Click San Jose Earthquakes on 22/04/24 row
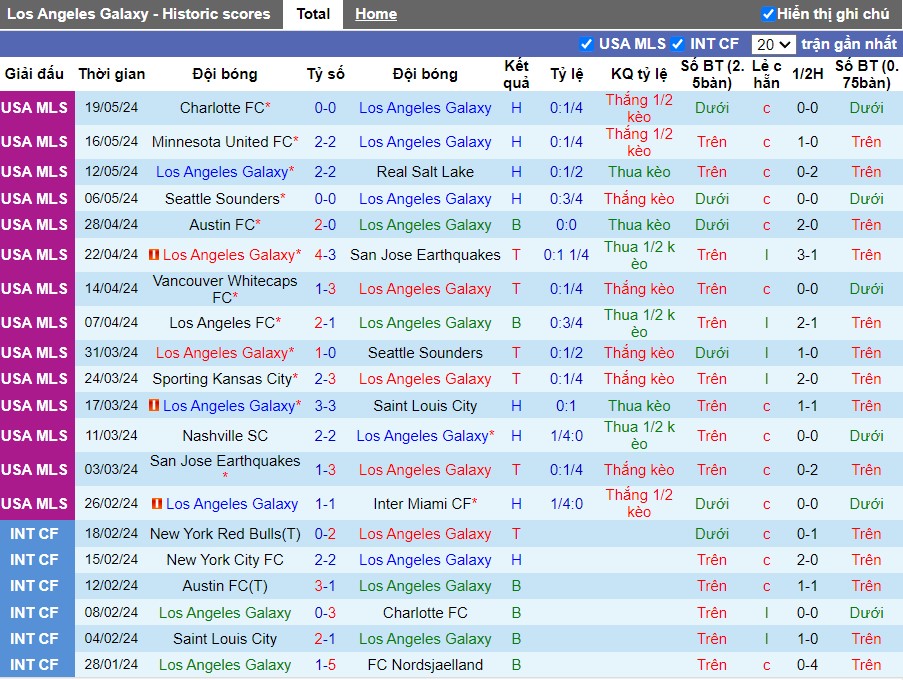Screen dimensions: 903x680 [x=425, y=254]
